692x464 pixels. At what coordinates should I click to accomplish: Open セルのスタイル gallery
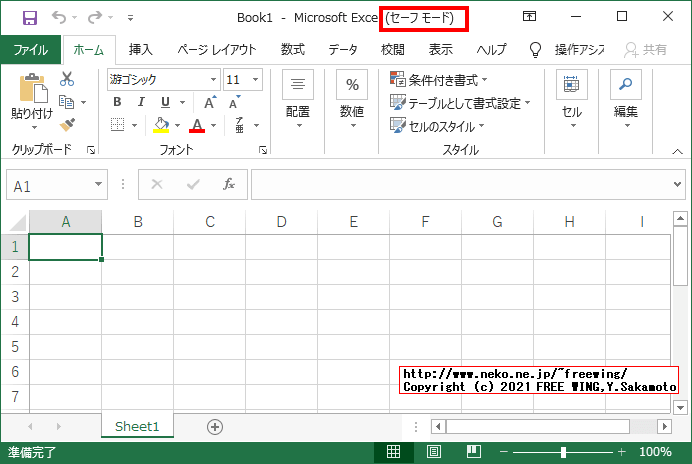point(437,127)
